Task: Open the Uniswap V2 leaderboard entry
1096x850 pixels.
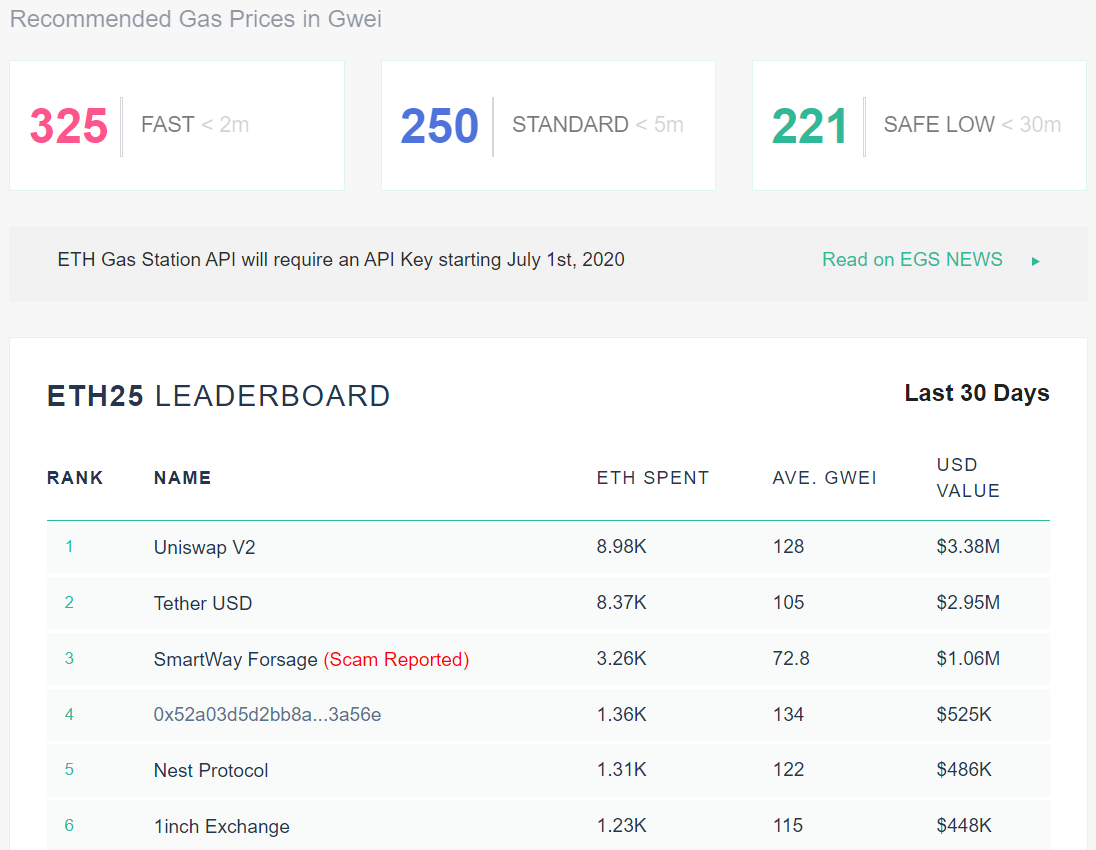Action: [204, 548]
